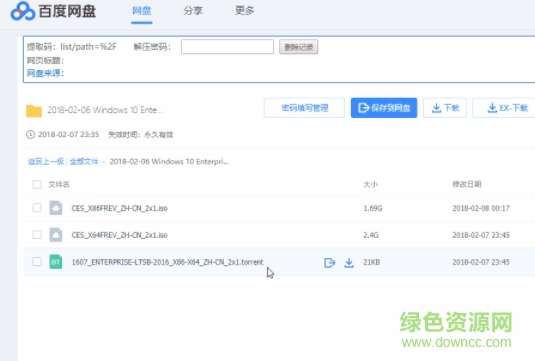Click the 下载 button
Viewport: 535px width, 361px height.
pyautogui.click(x=445, y=108)
